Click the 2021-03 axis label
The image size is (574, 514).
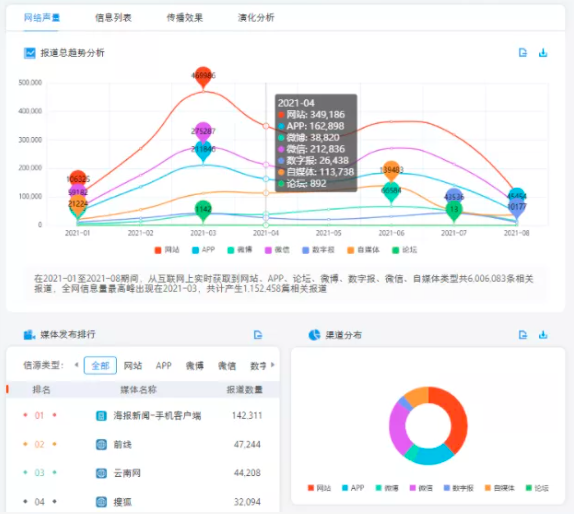203,233
